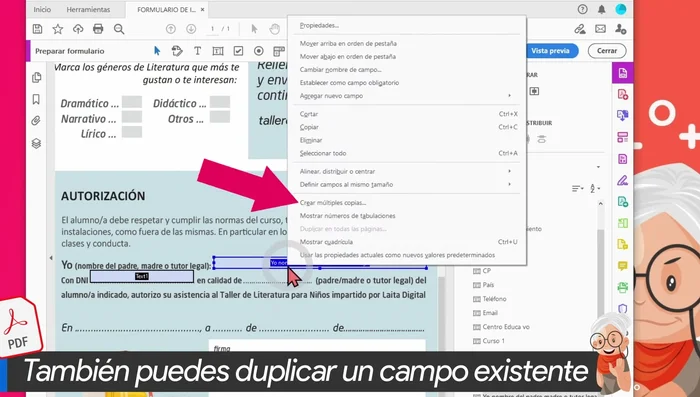
Task: Open notifications bell icon
Action: [601, 9]
